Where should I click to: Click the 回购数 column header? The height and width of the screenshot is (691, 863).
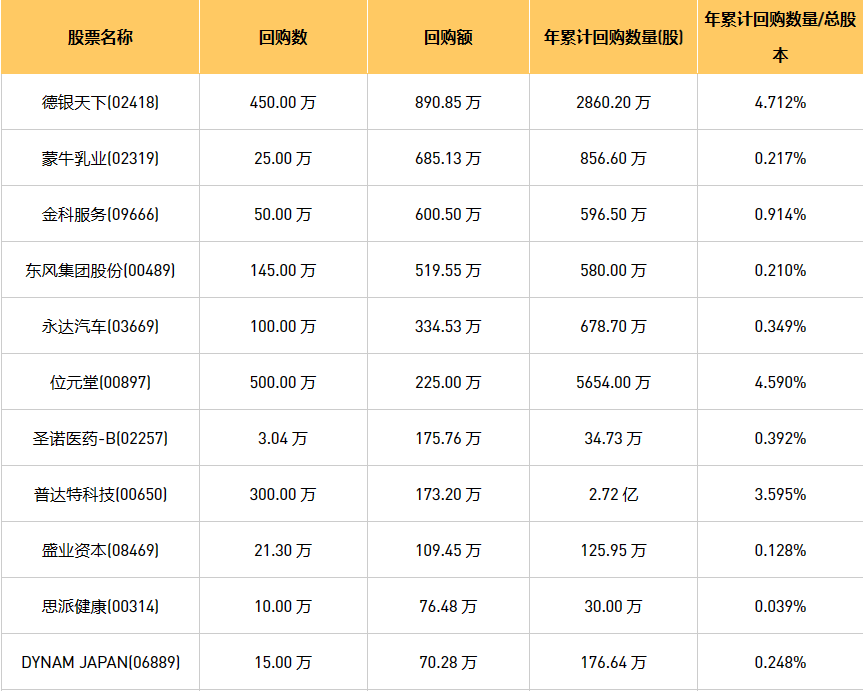point(283,38)
